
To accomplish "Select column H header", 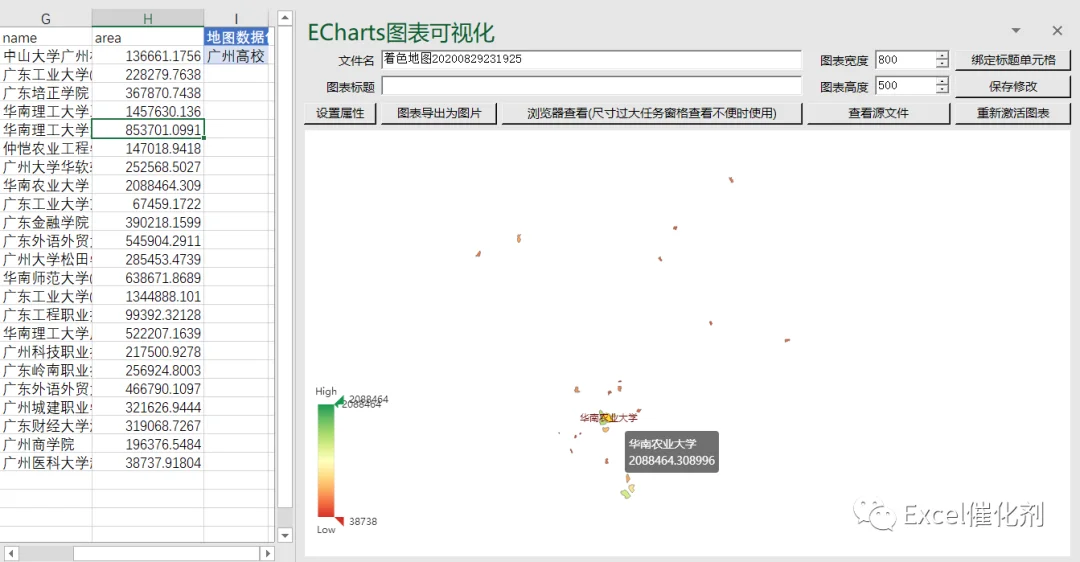I will (147, 19).
